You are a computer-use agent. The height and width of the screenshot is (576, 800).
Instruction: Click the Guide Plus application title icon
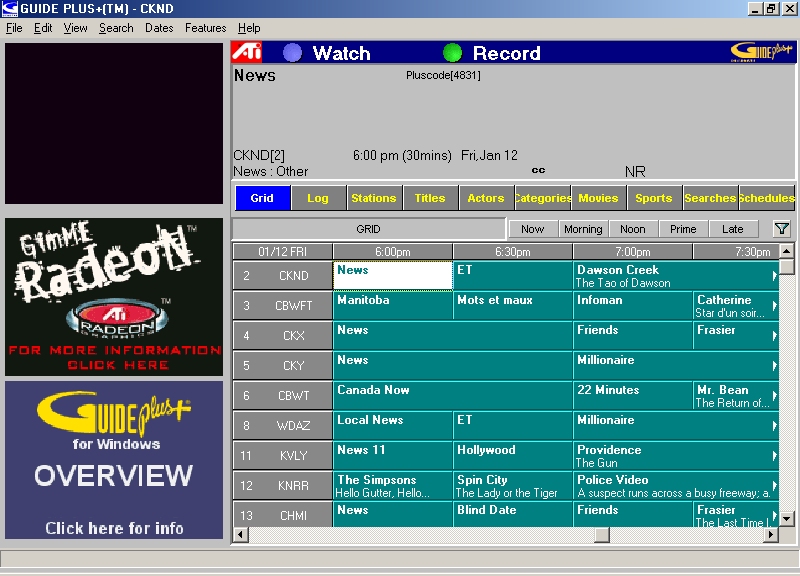click(10, 9)
